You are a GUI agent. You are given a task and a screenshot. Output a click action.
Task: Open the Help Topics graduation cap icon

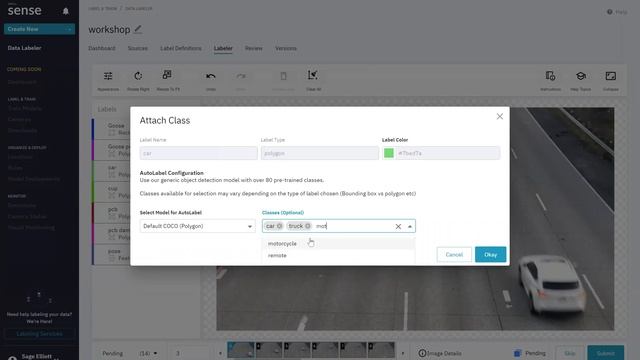580,76
